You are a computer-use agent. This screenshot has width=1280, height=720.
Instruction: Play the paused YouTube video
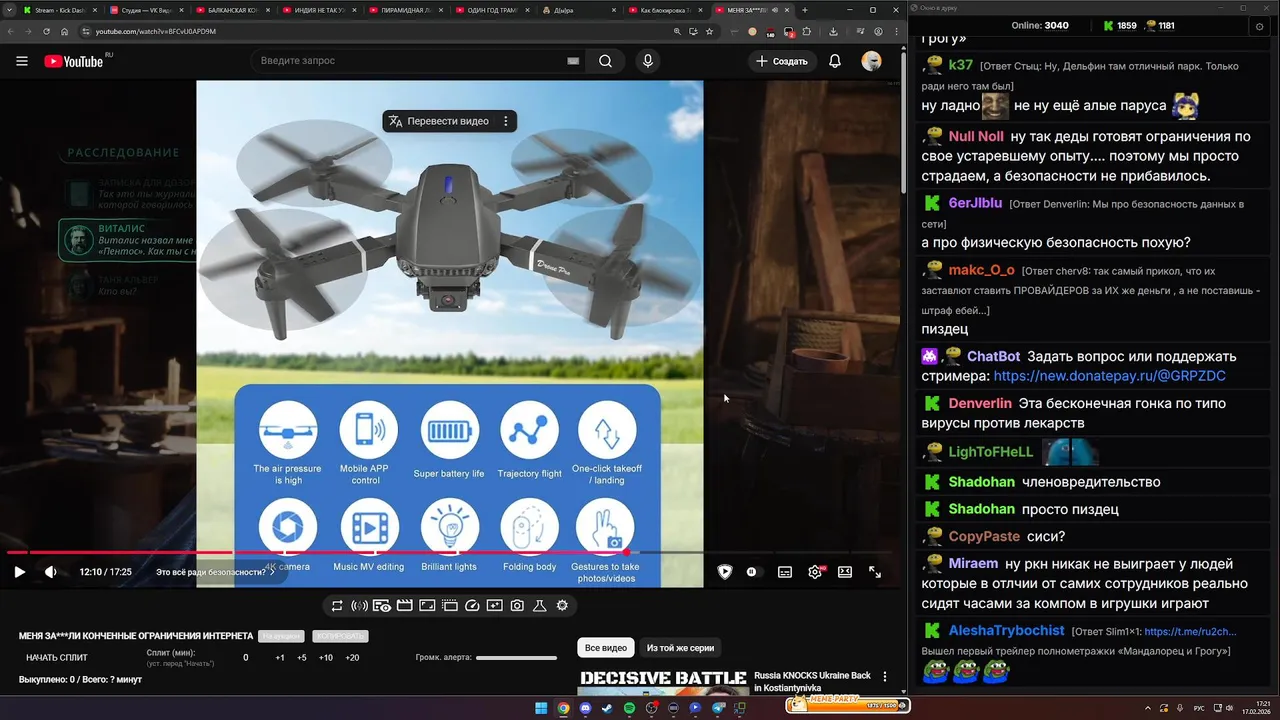pyautogui.click(x=19, y=572)
